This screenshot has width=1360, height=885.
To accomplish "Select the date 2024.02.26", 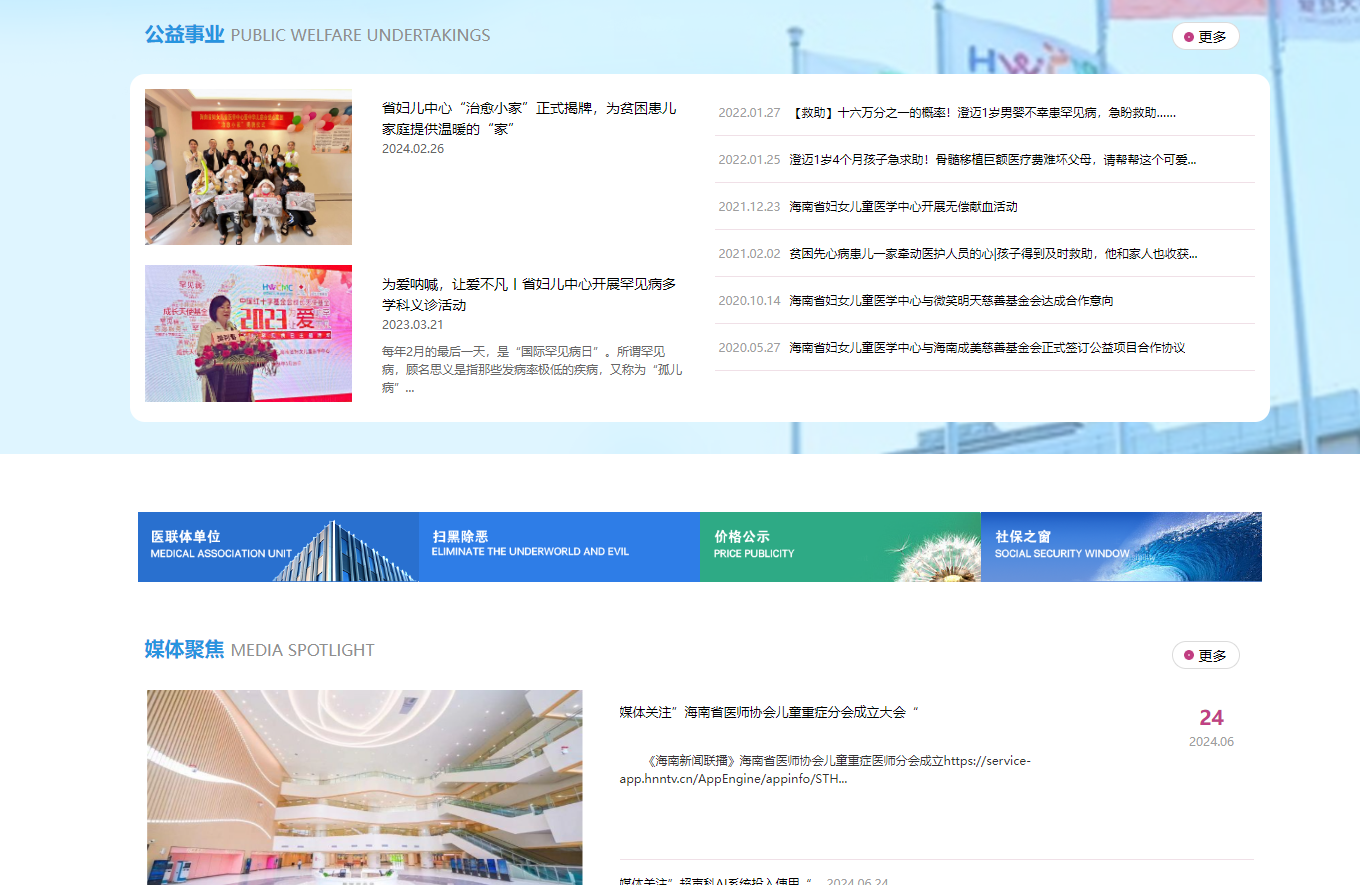I will click(x=413, y=149).
